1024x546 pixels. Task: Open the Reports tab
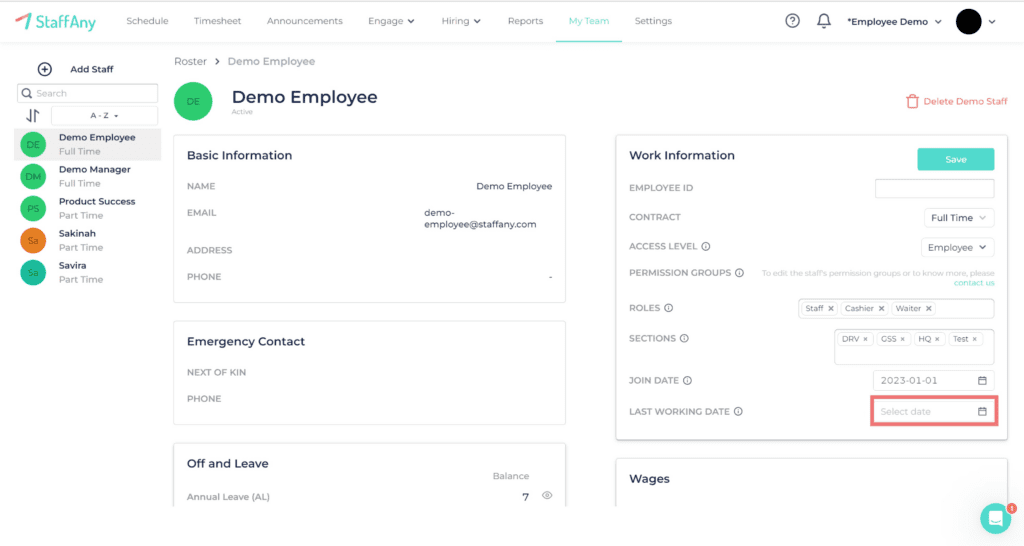point(525,21)
